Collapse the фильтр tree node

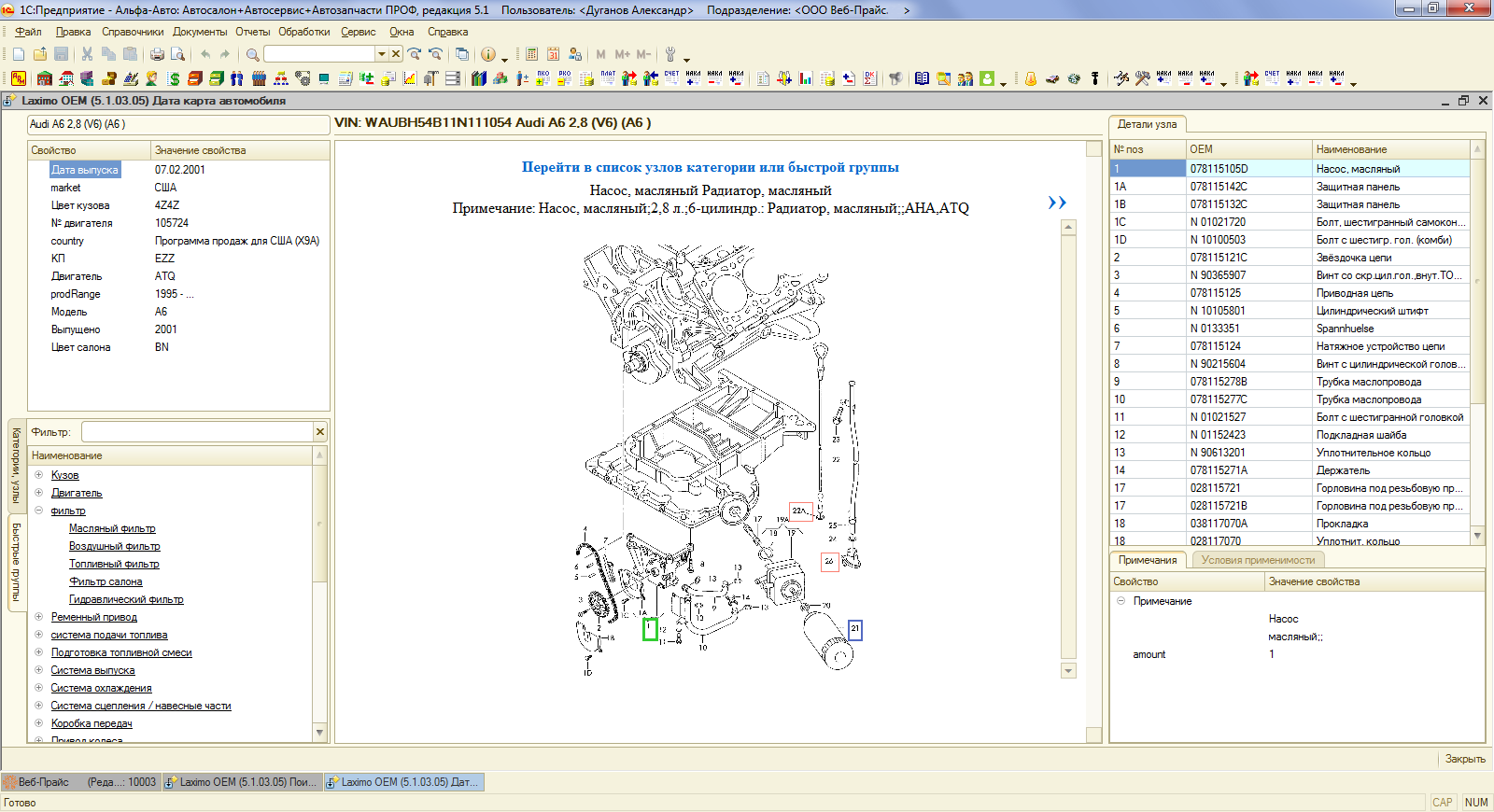(x=39, y=511)
